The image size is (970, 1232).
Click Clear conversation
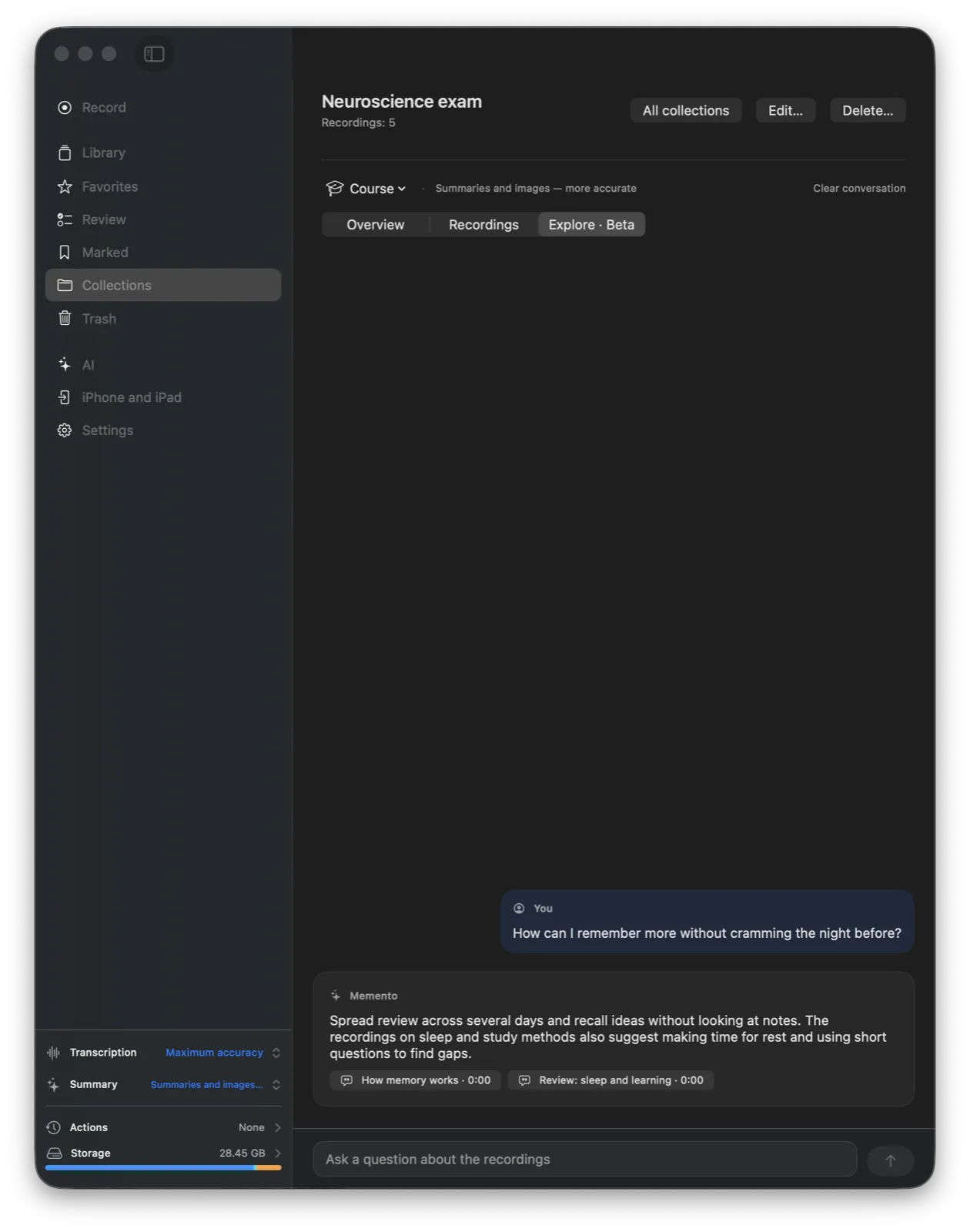point(859,189)
